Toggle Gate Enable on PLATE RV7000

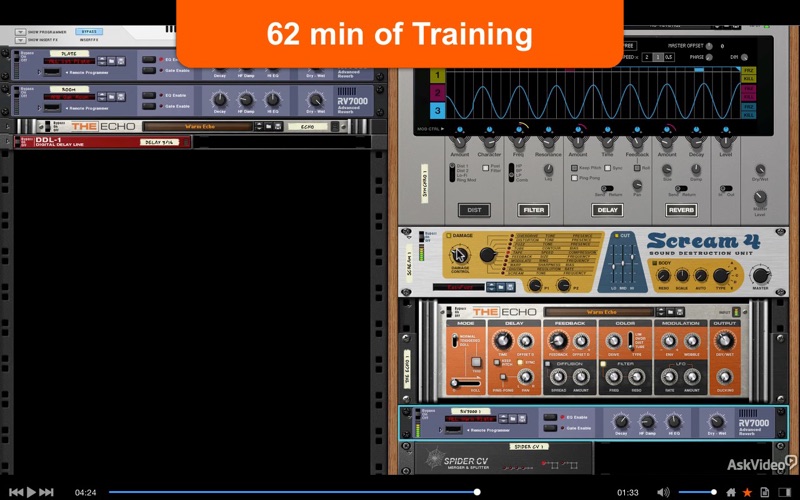click(x=148, y=70)
